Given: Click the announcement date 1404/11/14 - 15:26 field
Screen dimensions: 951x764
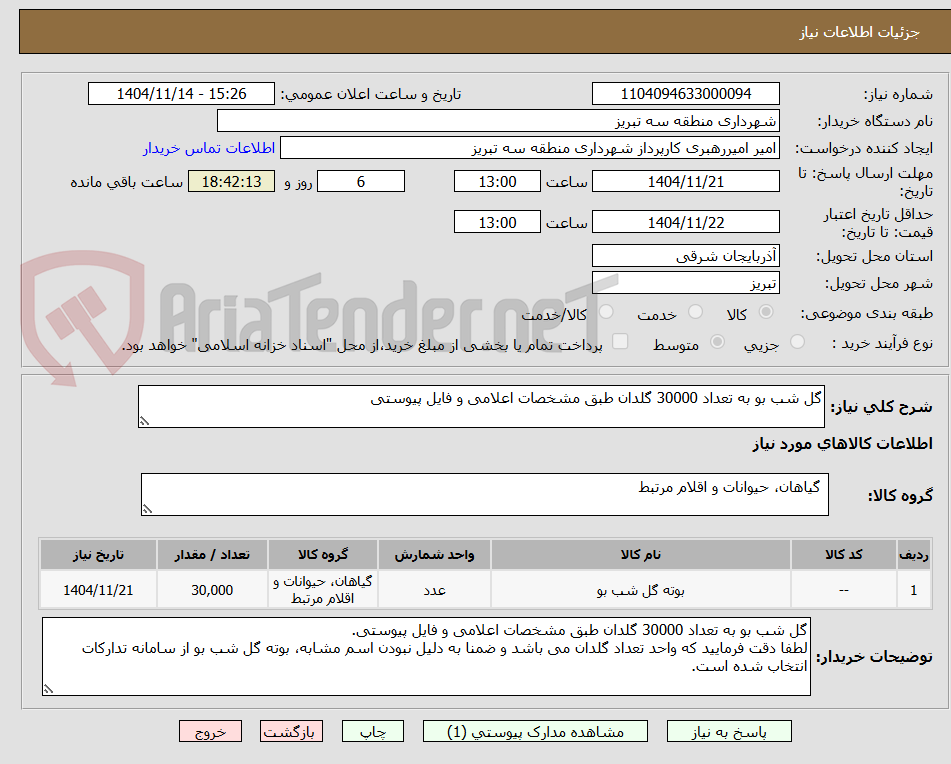Looking at the screenshot, I should pos(181,94).
